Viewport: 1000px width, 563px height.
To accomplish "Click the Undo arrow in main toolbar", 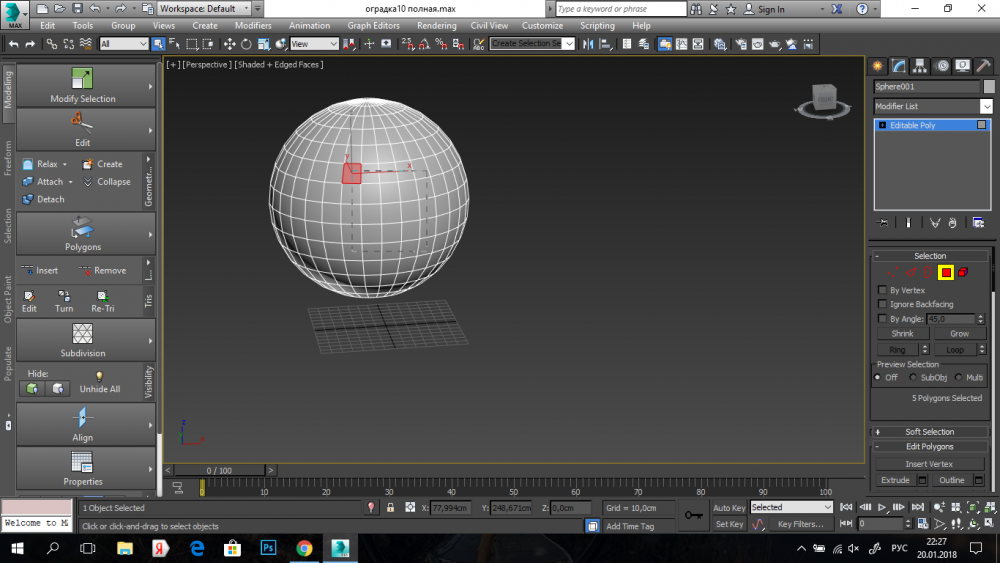I will (13, 44).
